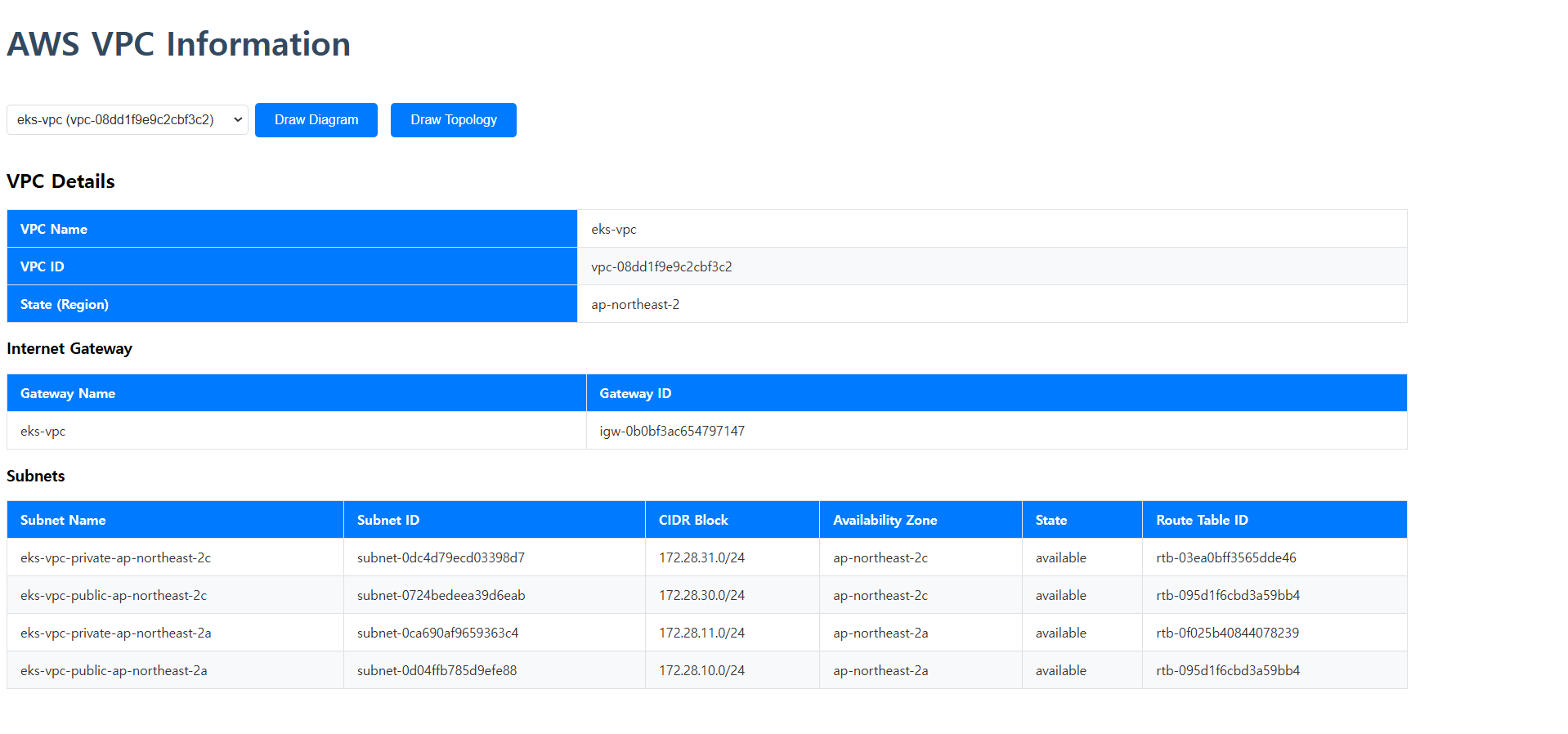Click rtb-095d1f6cbd3a59bb4 in the public-2a row
Image resolution: width=1568 pixels, height=734 pixels.
pos(1228,670)
